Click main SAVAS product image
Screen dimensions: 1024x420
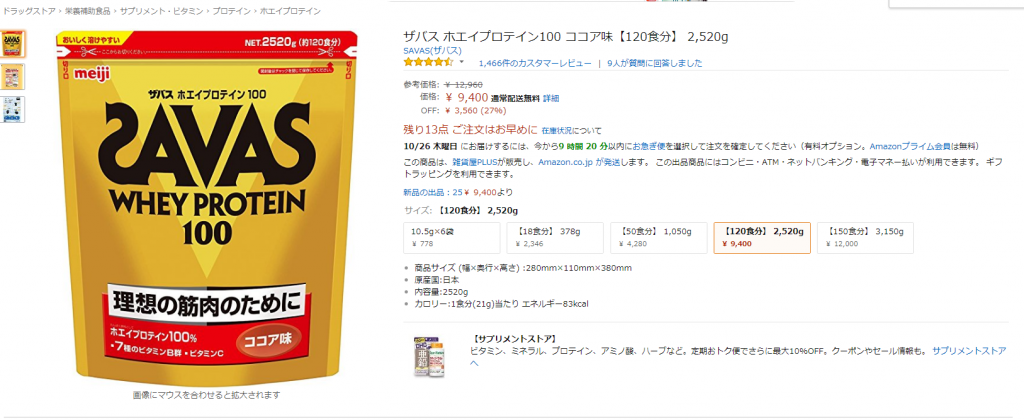pos(206,208)
